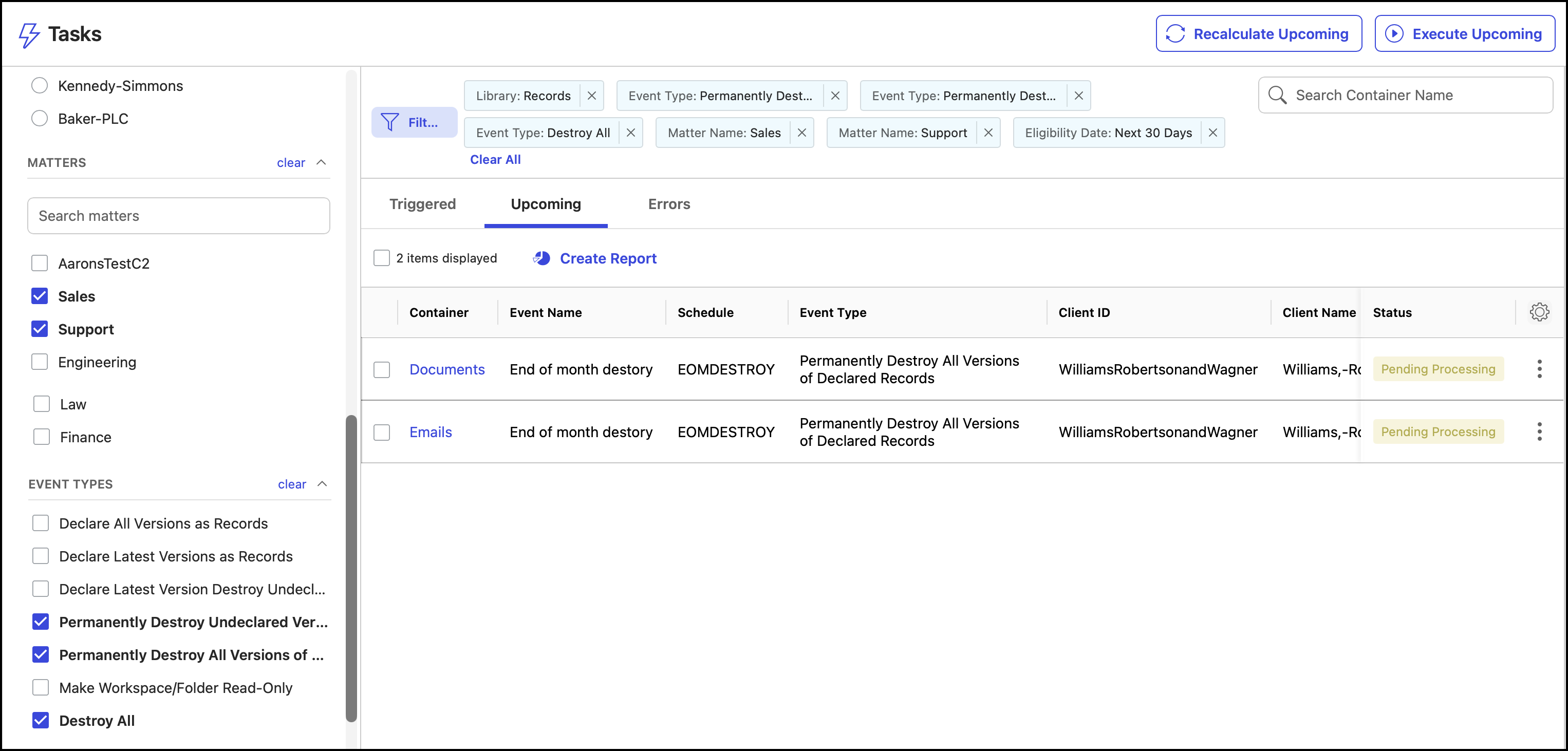Click the Tasks lightning bolt icon

29,35
